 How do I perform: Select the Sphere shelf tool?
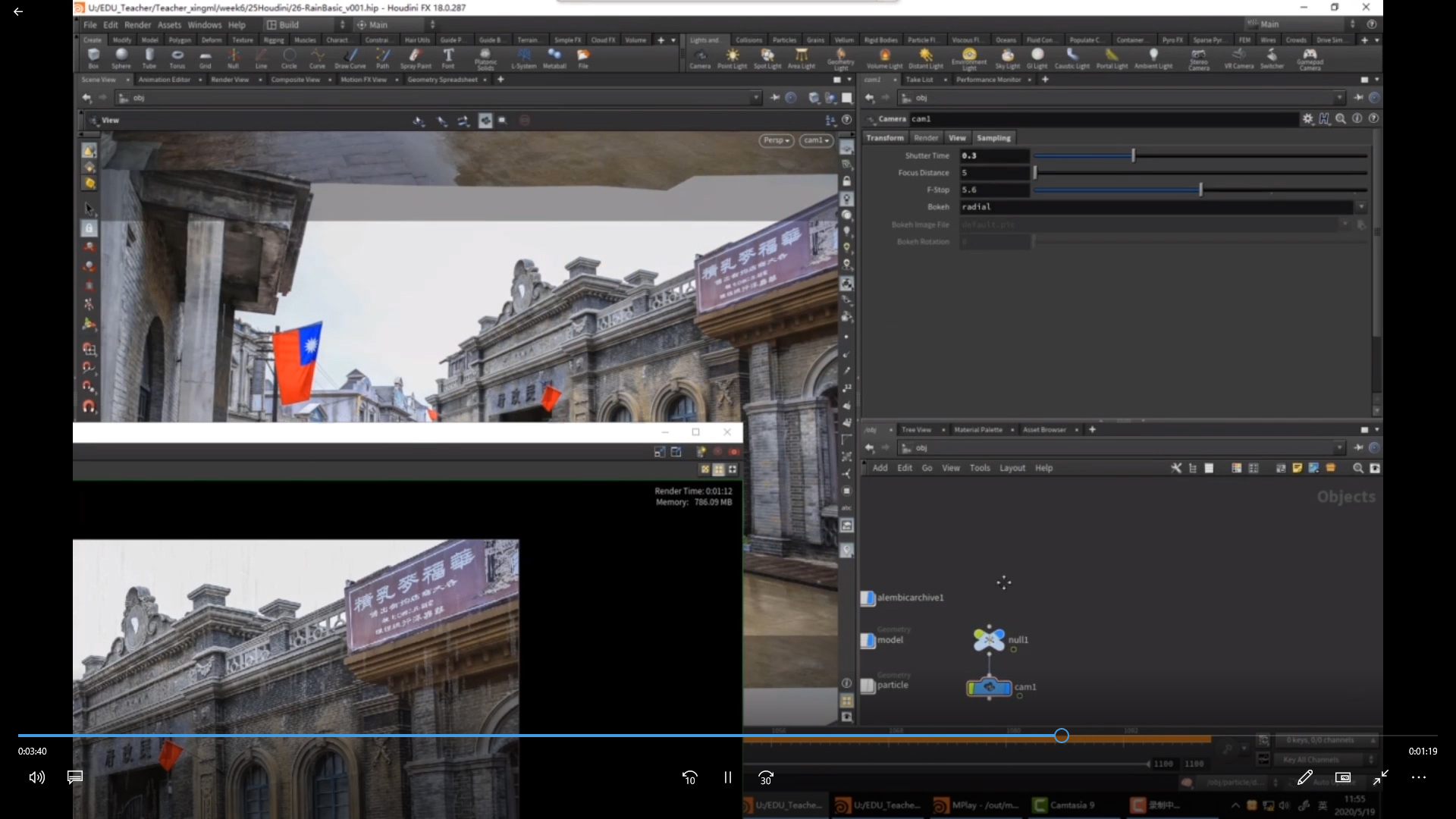[x=121, y=58]
